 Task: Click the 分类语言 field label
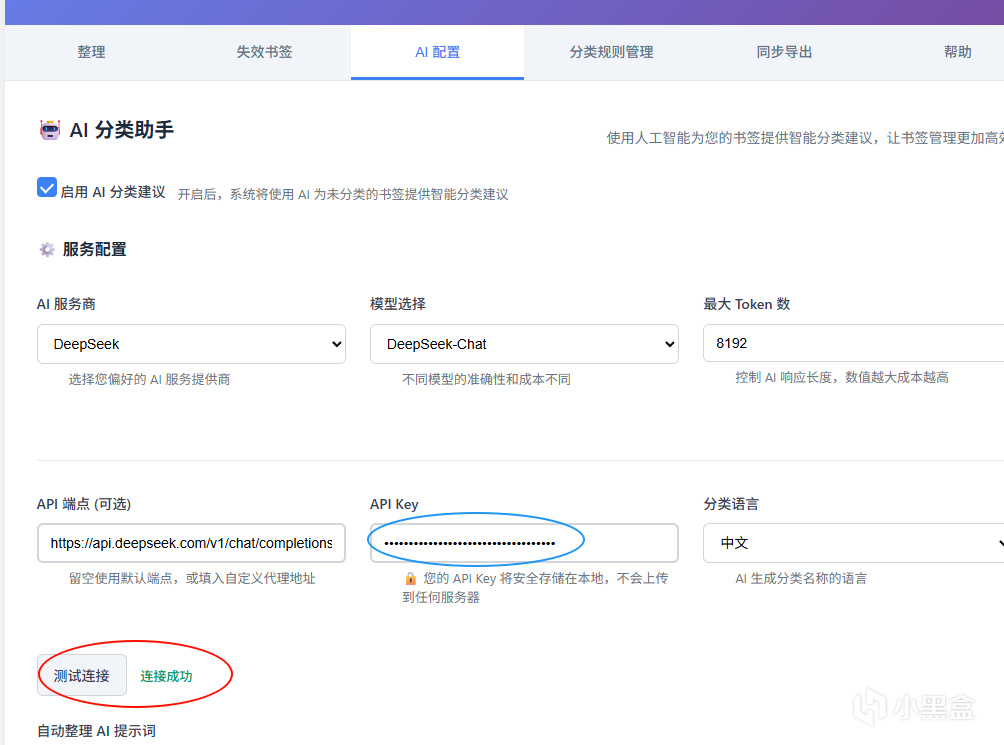point(731,504)
